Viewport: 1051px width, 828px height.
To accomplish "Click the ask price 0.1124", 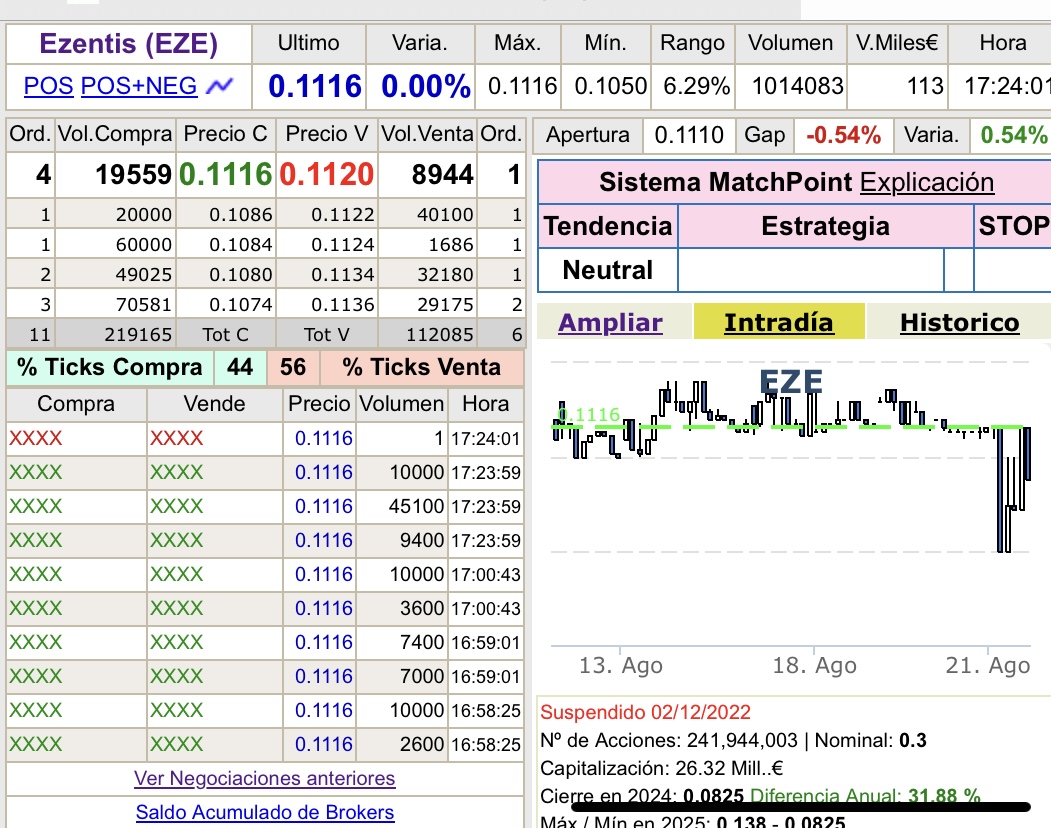I will (343, 245).
